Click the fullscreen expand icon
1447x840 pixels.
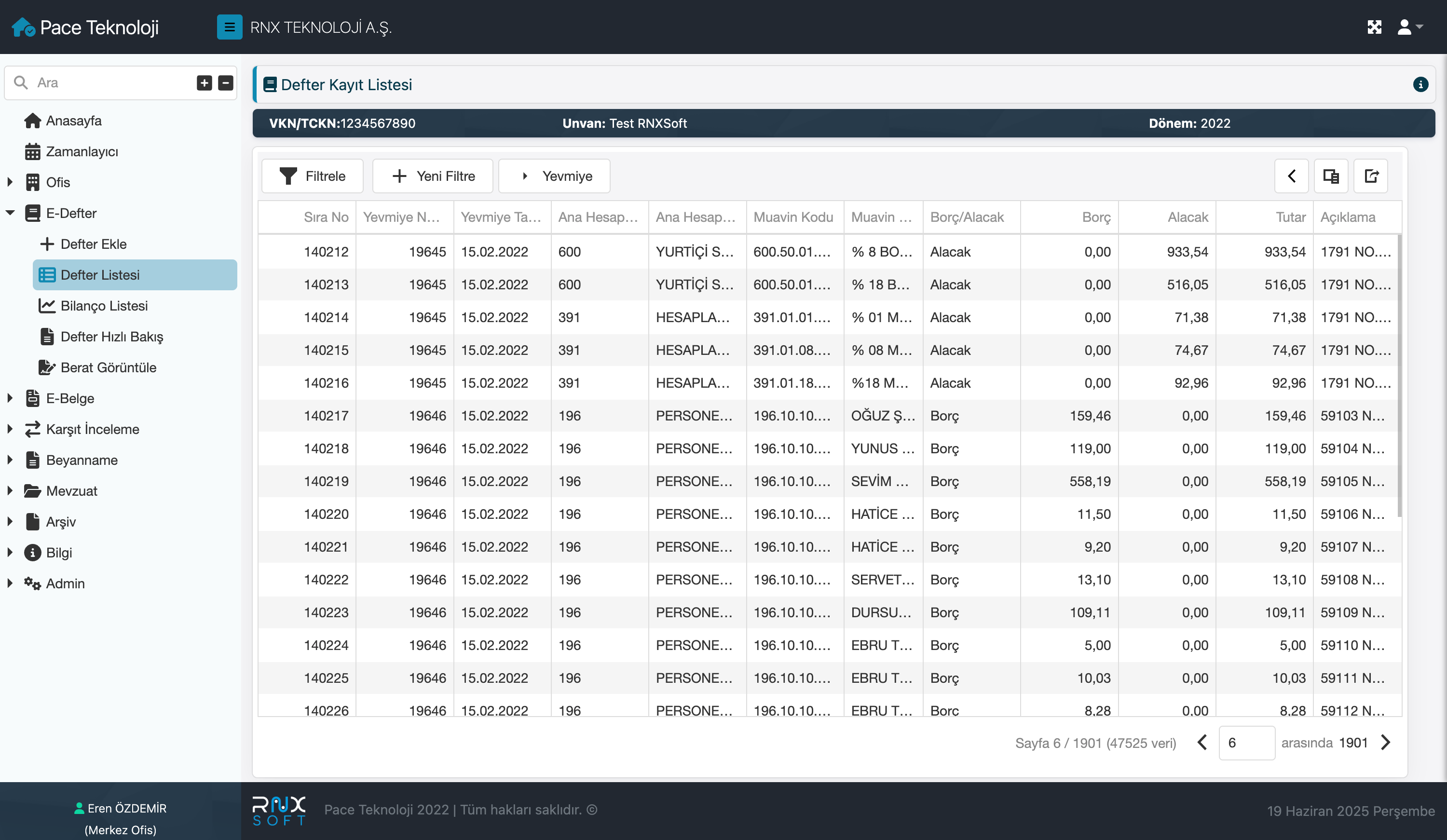pos(1374,27)
